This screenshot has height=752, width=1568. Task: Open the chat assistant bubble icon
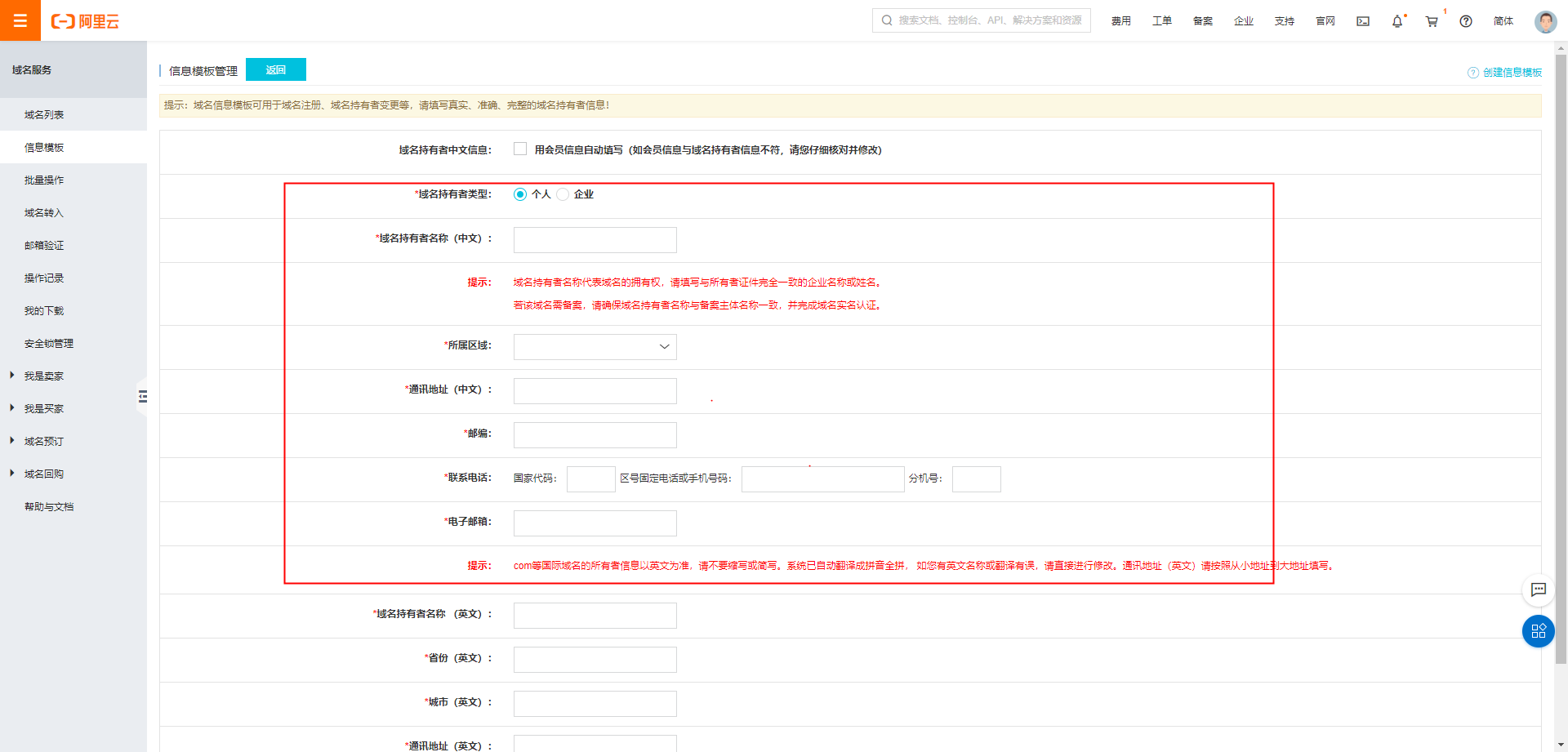[1539, 590]
